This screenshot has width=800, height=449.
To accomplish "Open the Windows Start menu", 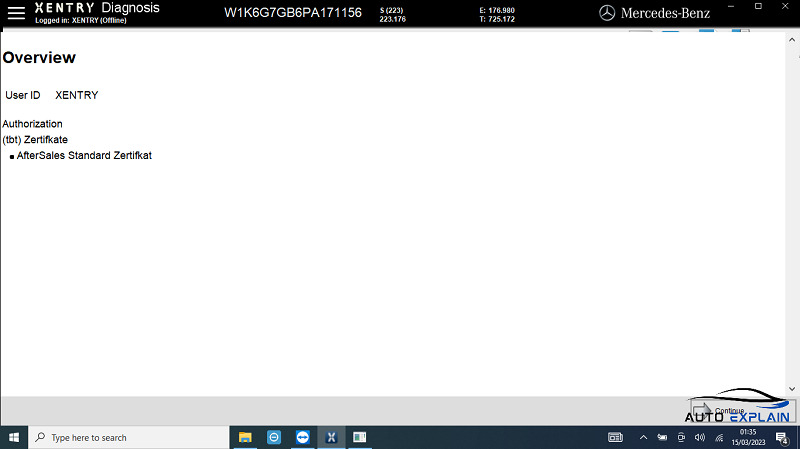I will click(x=14, y=438).
